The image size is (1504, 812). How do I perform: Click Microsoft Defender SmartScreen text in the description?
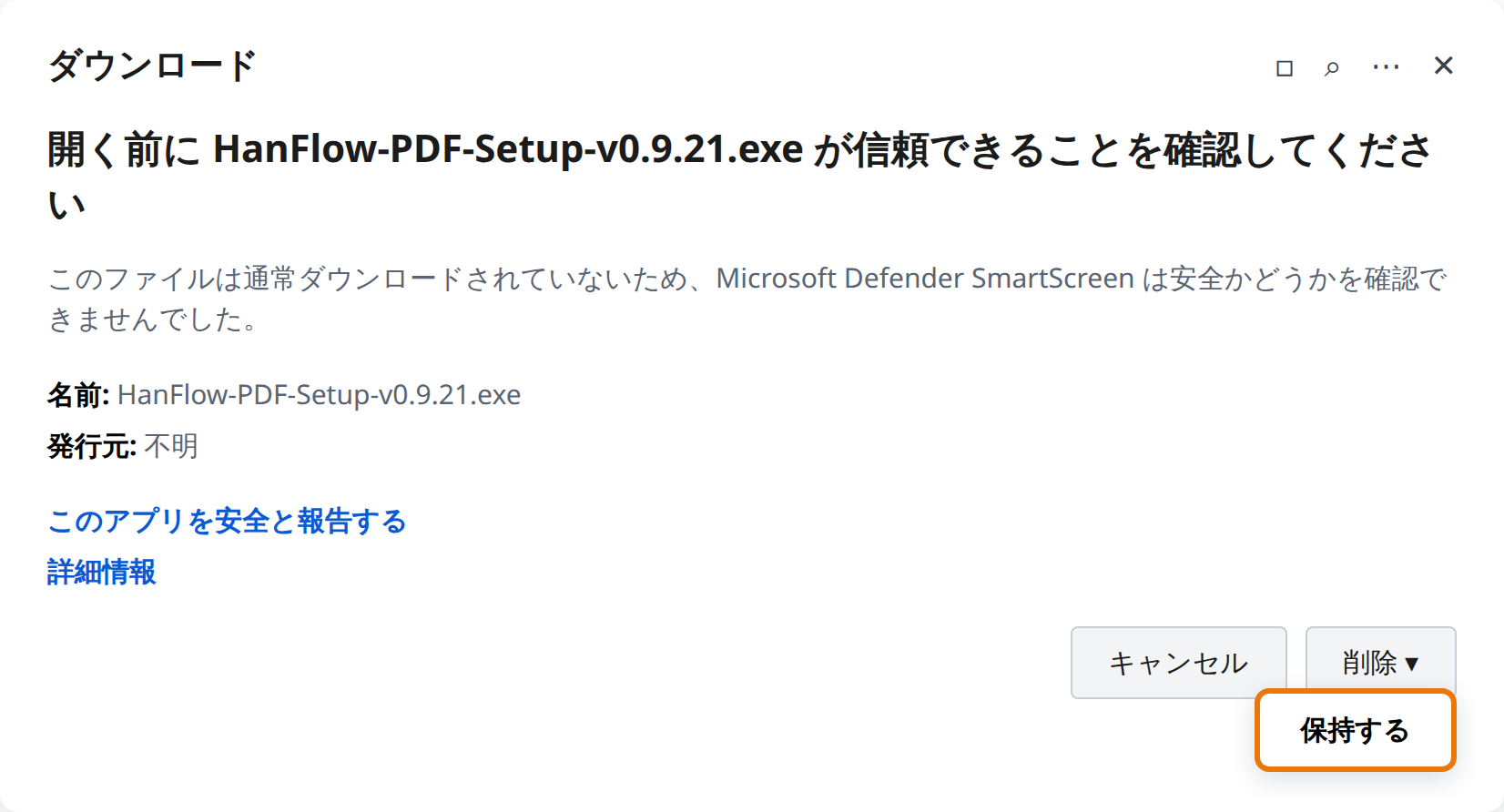point(925,279)
